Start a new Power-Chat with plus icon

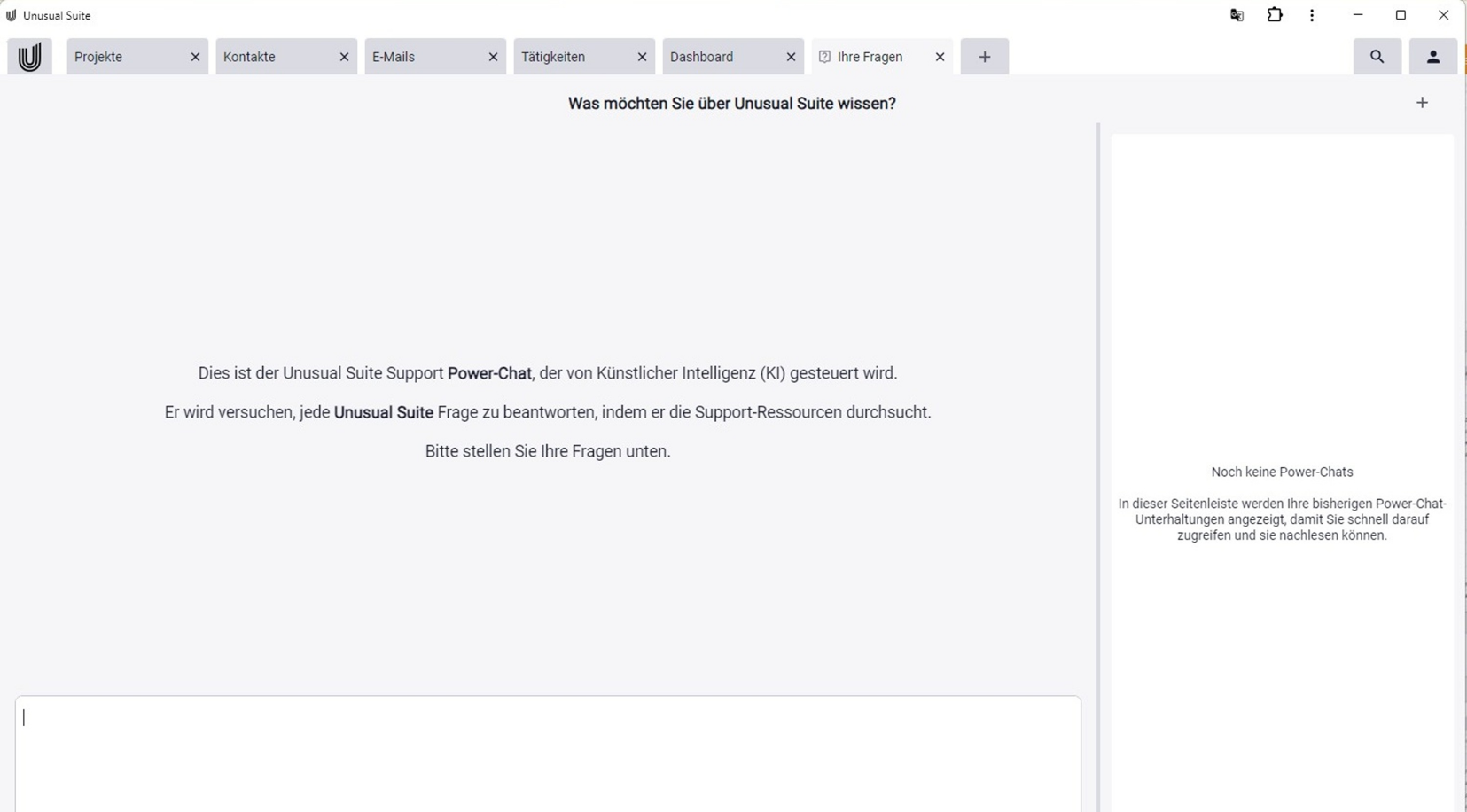click(1422, 103)
